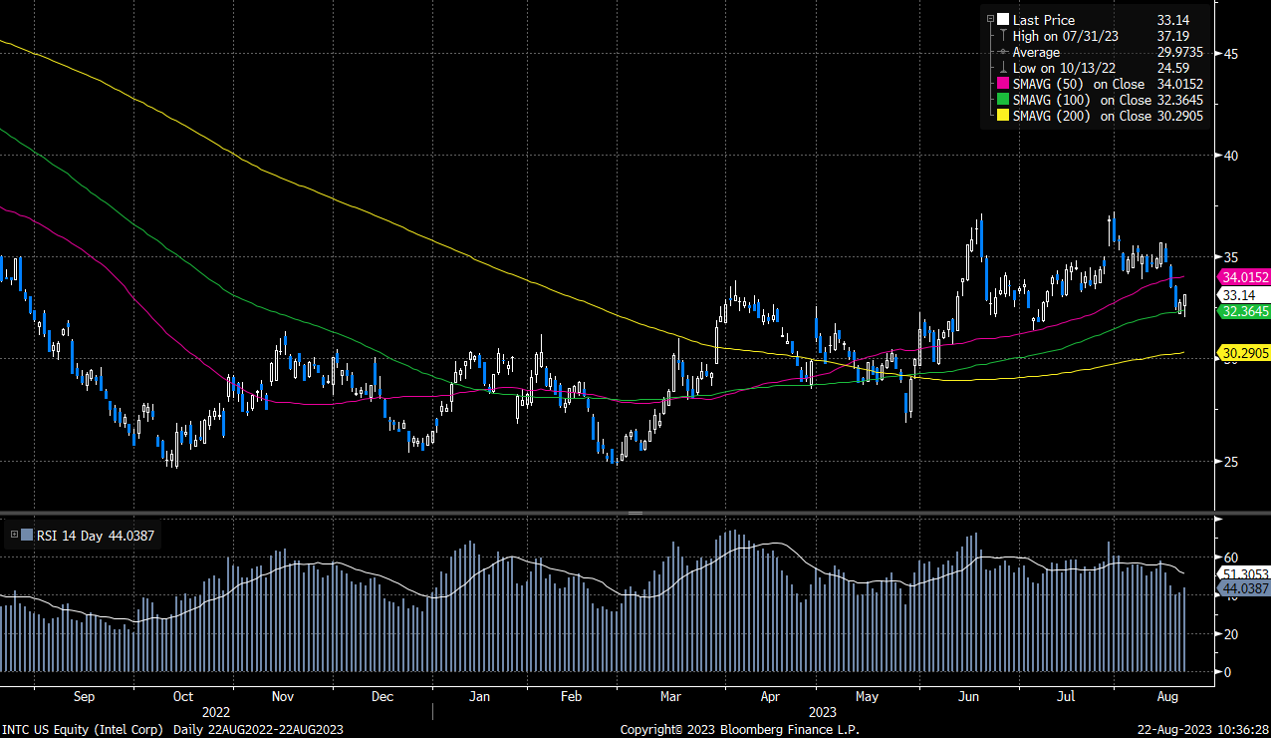Screen dimensions: 1271x738
Task: Select the Last Price white legend marker
Action: [x=1003, y=20]
